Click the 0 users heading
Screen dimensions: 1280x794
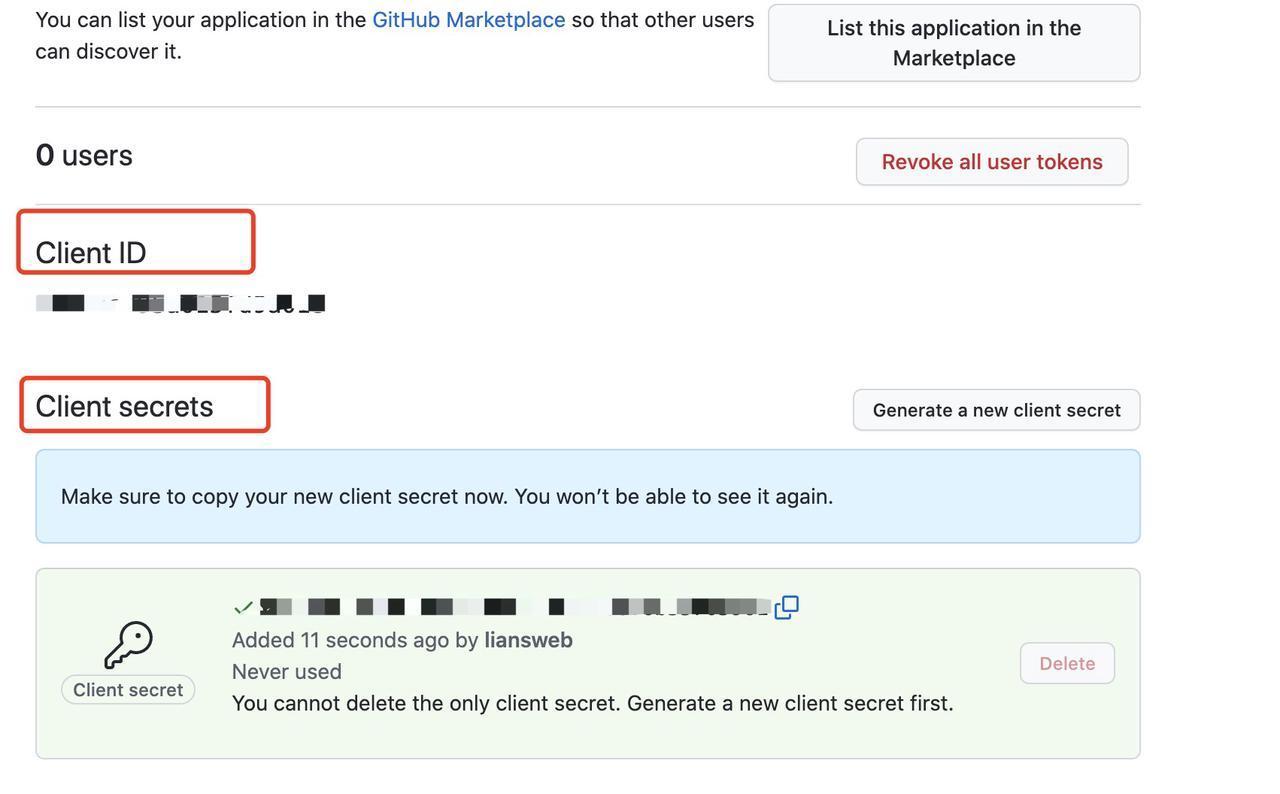pyautogui.click(x=84, y=155)
